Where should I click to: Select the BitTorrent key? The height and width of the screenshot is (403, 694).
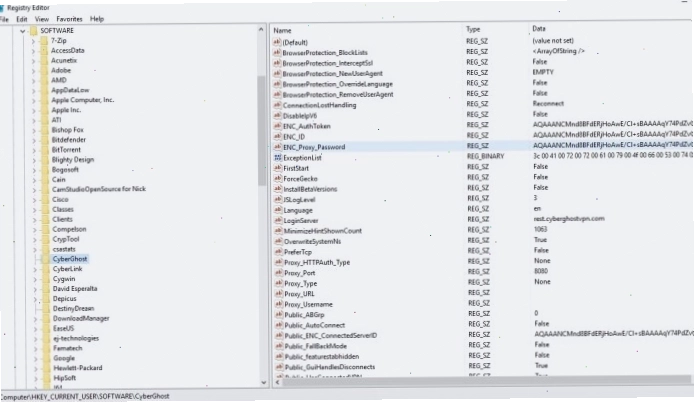[x=66, y=150]
